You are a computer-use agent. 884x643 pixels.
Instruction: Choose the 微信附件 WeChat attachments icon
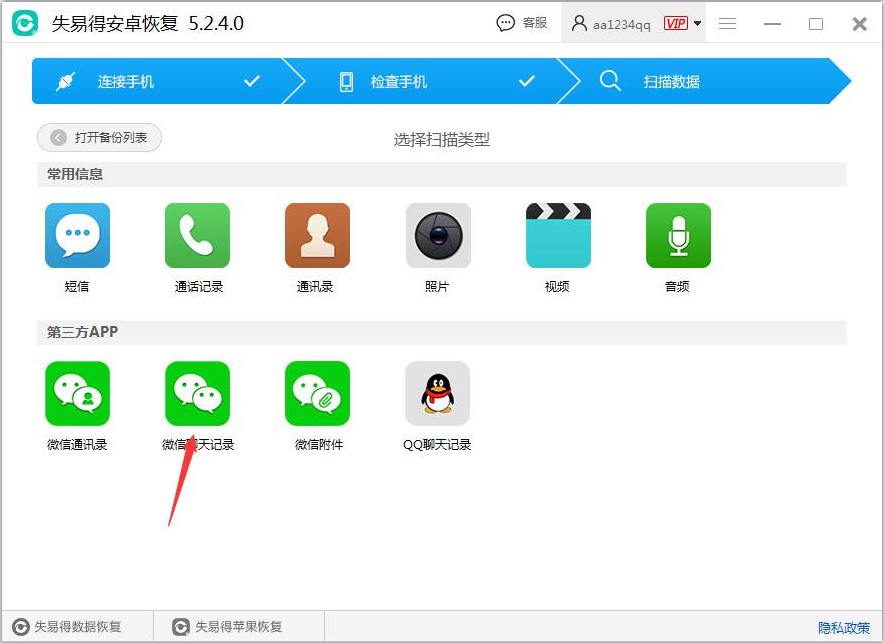(x=317, y=393)
